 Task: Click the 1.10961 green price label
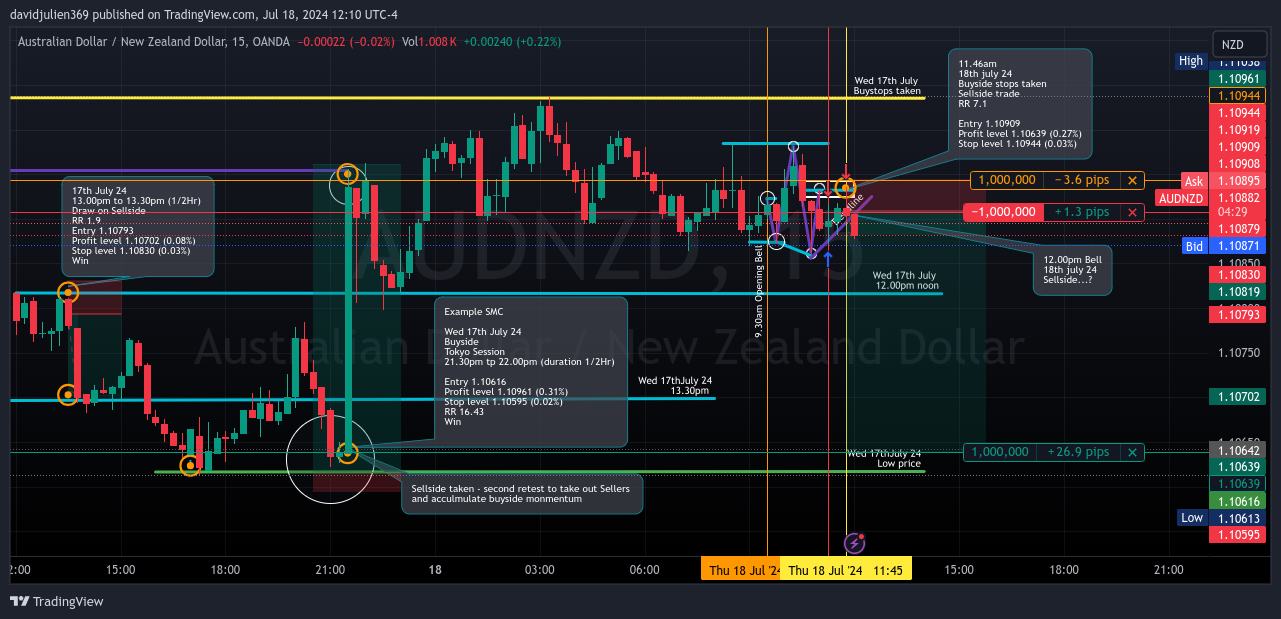(x=1239, y=78)
